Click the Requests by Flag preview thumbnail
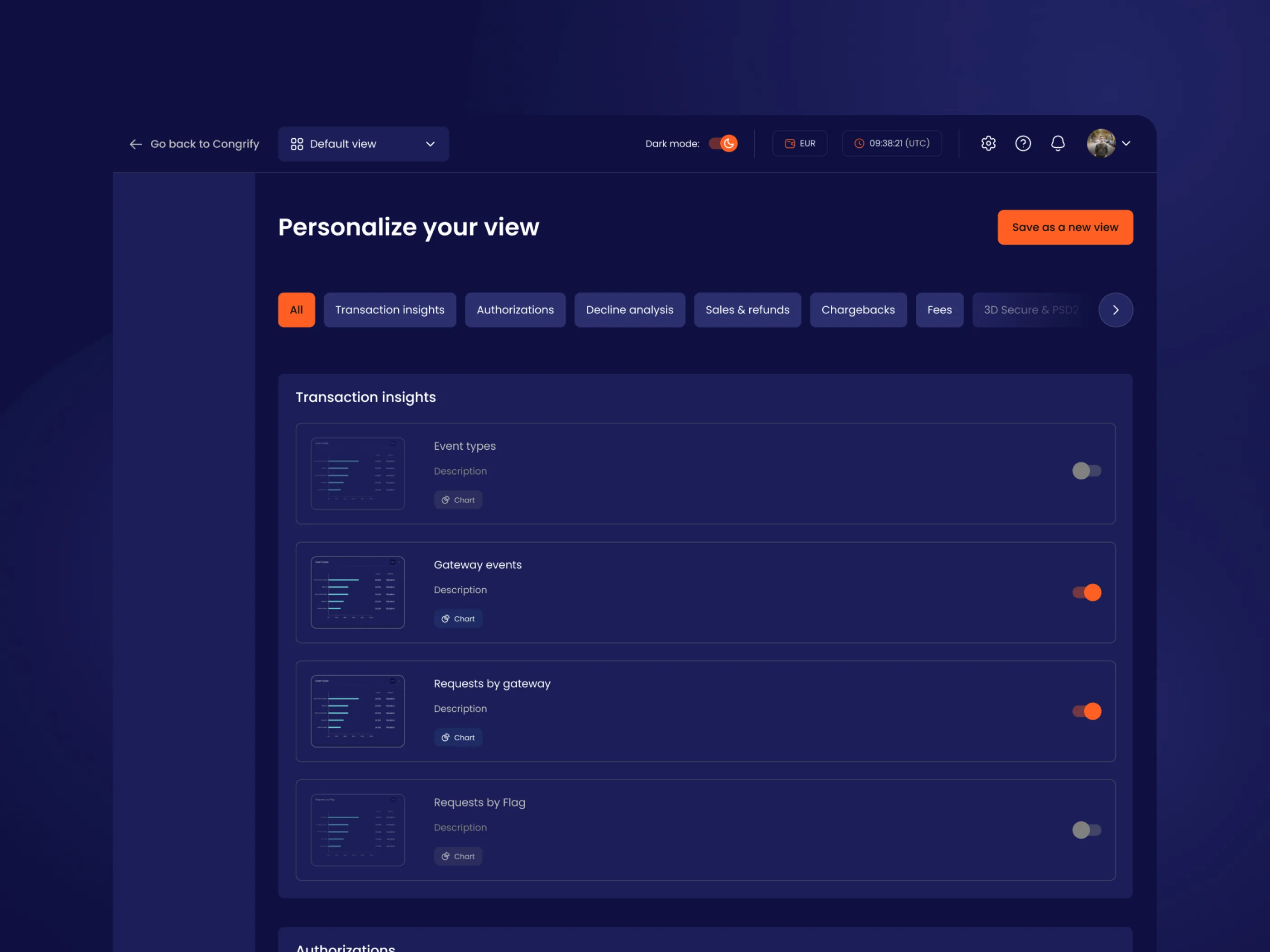The height and width of the screenshot is (952, 1270). 358,831
